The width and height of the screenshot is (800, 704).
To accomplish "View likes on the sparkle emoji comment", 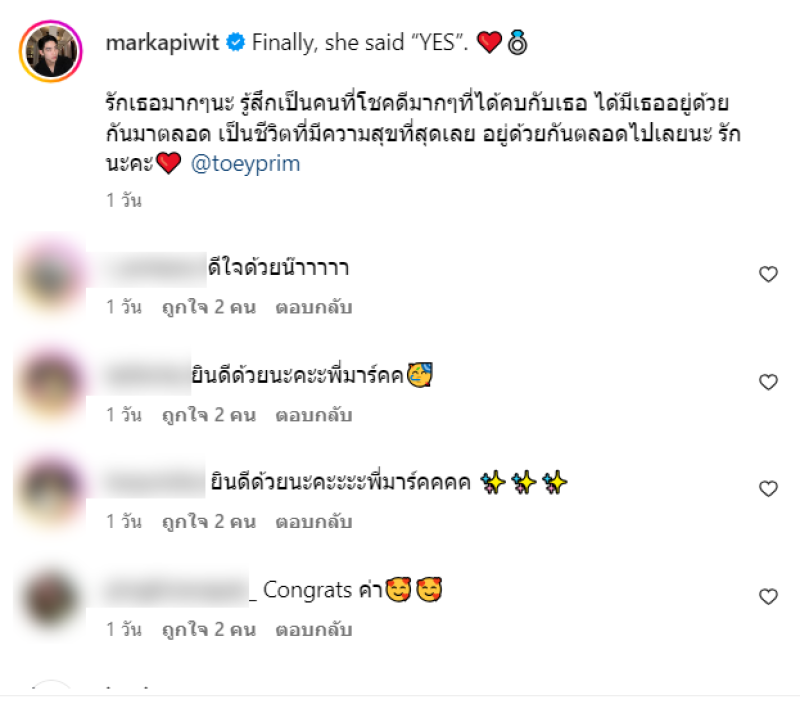I will click(209, 522).
